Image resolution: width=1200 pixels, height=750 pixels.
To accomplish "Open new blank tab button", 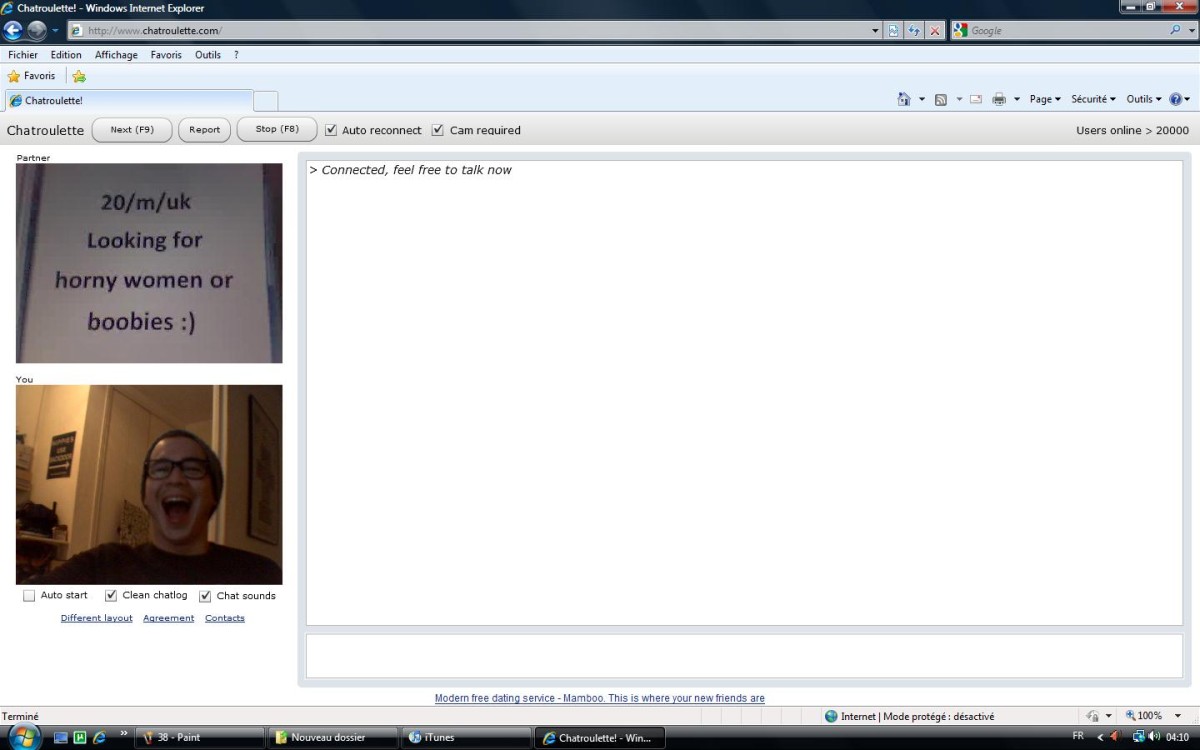I will (266, 100).
